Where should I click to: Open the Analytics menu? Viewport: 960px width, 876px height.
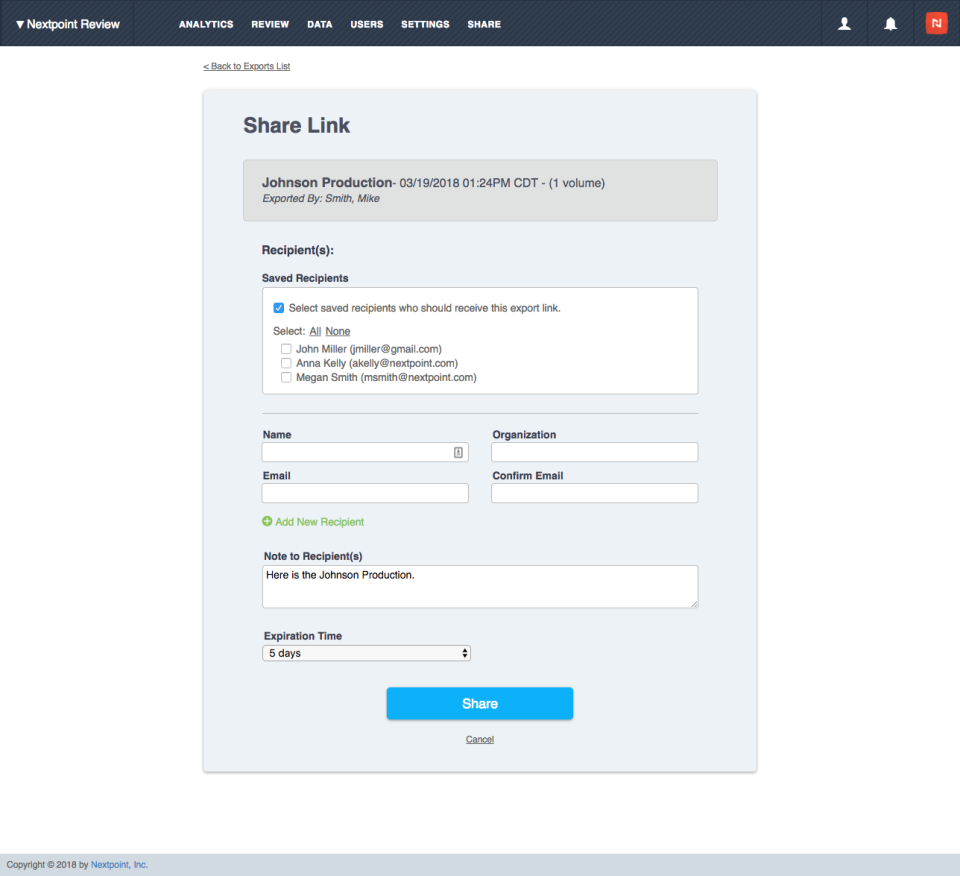(x=206, y=24)
